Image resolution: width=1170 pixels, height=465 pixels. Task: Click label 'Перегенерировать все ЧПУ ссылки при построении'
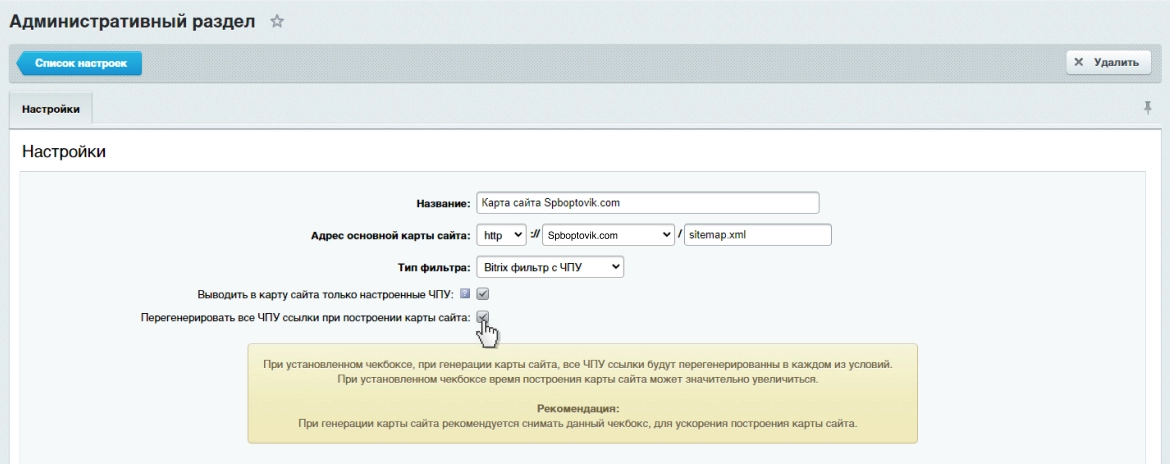click(x=305, y=318)
